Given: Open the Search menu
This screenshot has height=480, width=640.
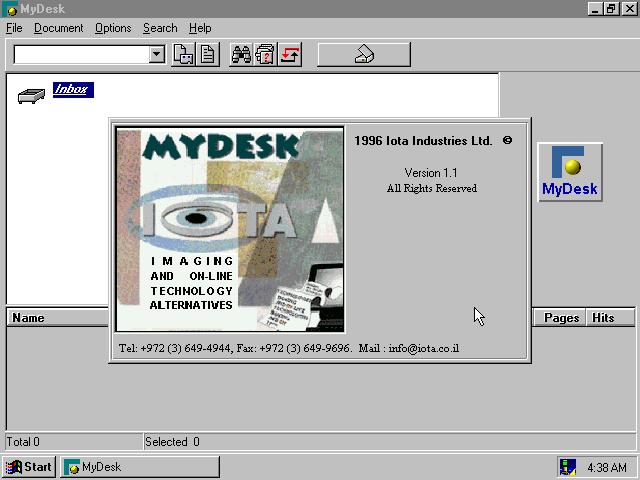Looking at the screenshot, I should (160, 28).
